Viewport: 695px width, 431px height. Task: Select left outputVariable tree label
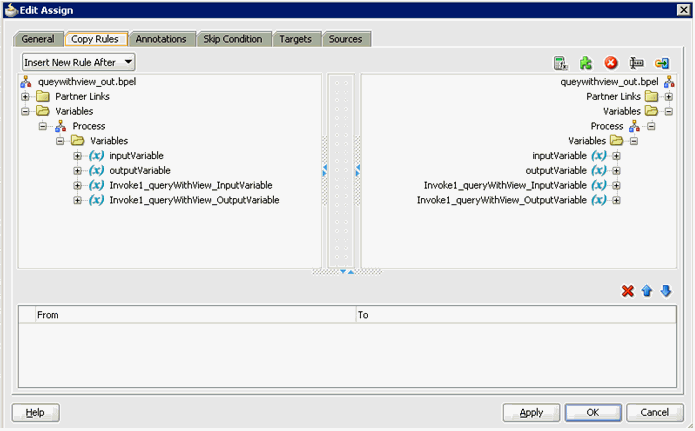(140, 171)
